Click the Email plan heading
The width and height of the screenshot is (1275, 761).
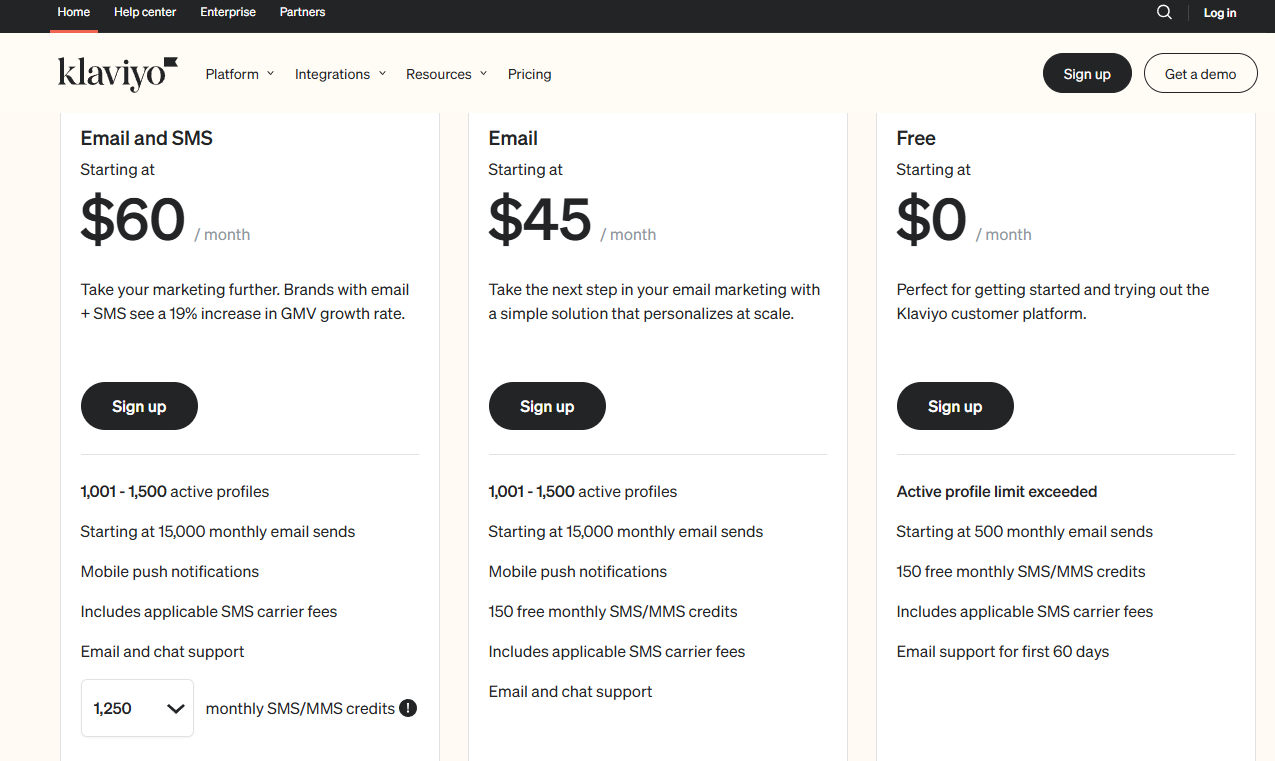pyautogui.click(x=513, y=138)
